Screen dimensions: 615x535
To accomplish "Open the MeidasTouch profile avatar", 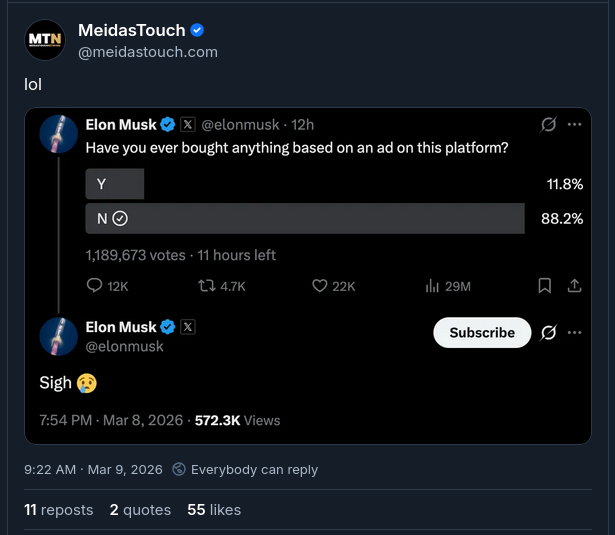I will 45,41.
